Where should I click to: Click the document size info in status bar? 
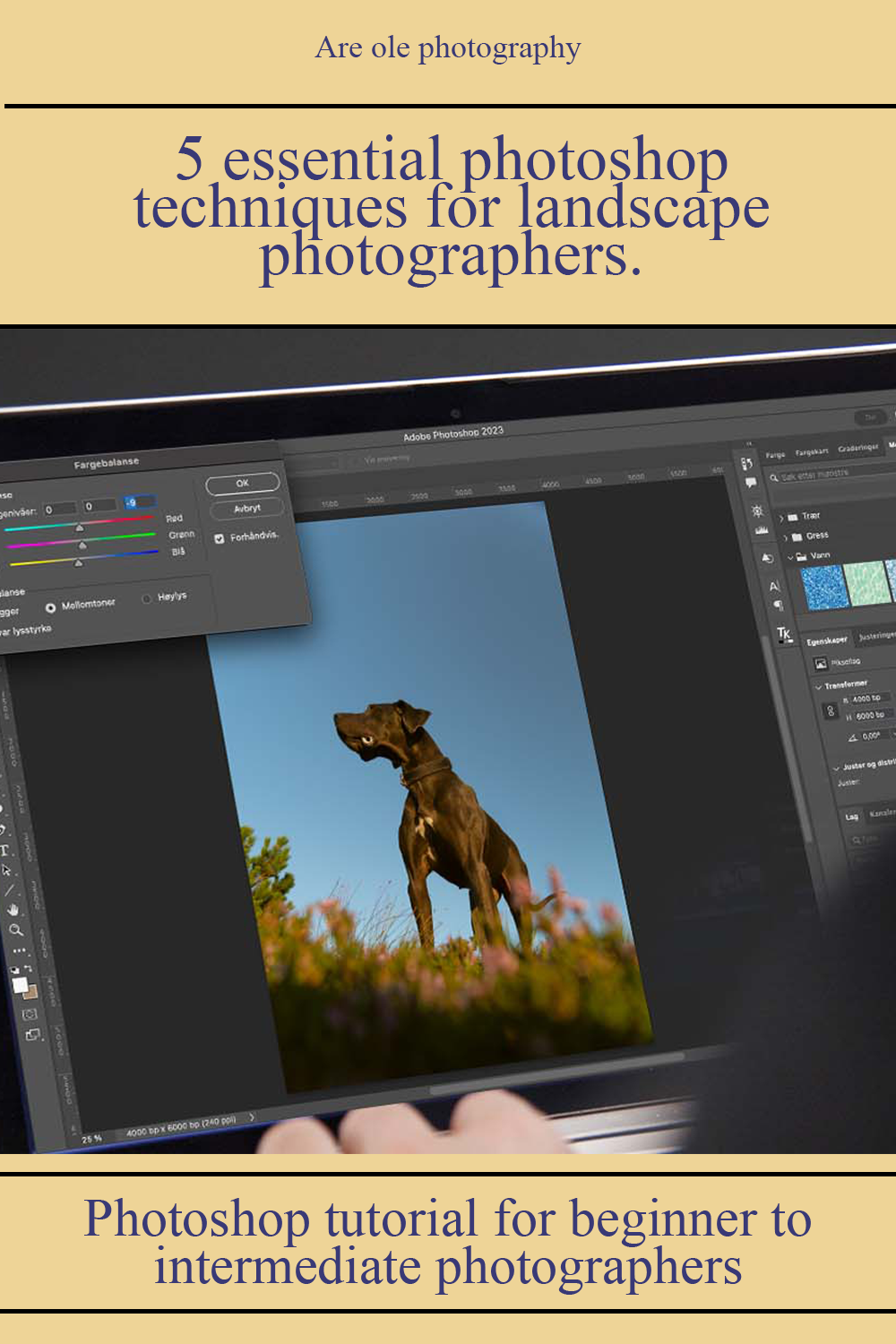(181, 1126)
